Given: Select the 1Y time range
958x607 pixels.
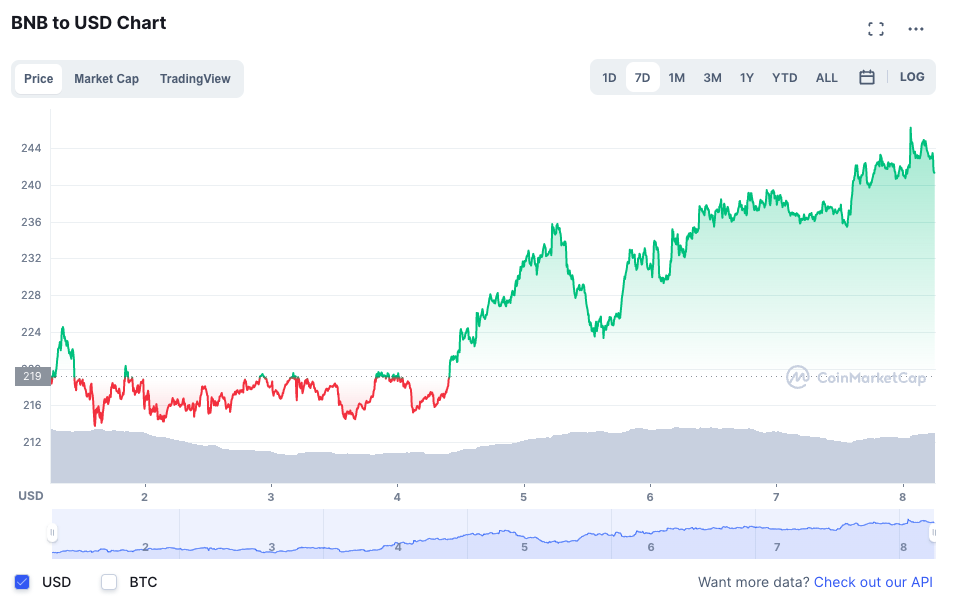Looking at the screenshot, I should (x=747, y=78).
